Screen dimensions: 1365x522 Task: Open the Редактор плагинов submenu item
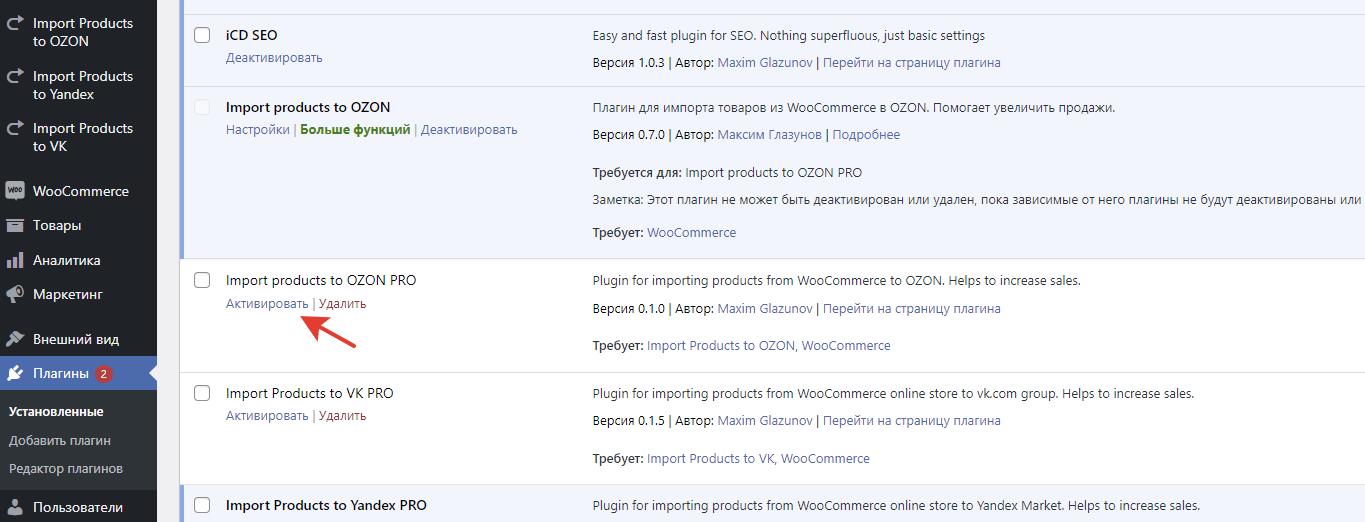pyautogui.click(x=66, y=468)
